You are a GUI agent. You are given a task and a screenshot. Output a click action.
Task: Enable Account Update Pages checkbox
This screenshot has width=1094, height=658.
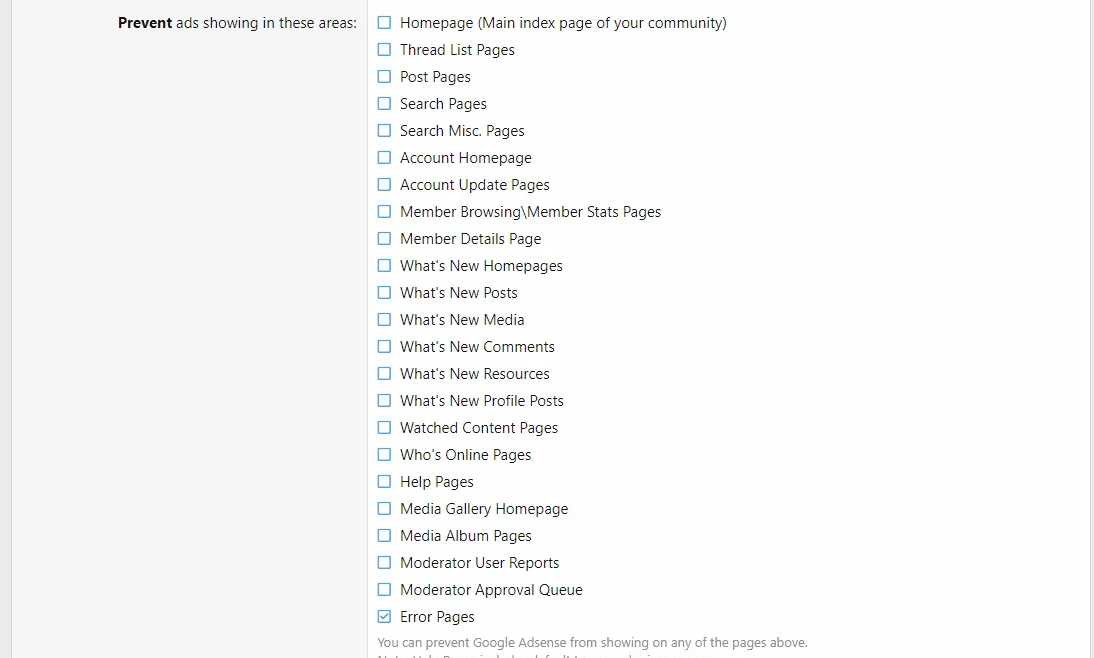(x=384, y=184)
